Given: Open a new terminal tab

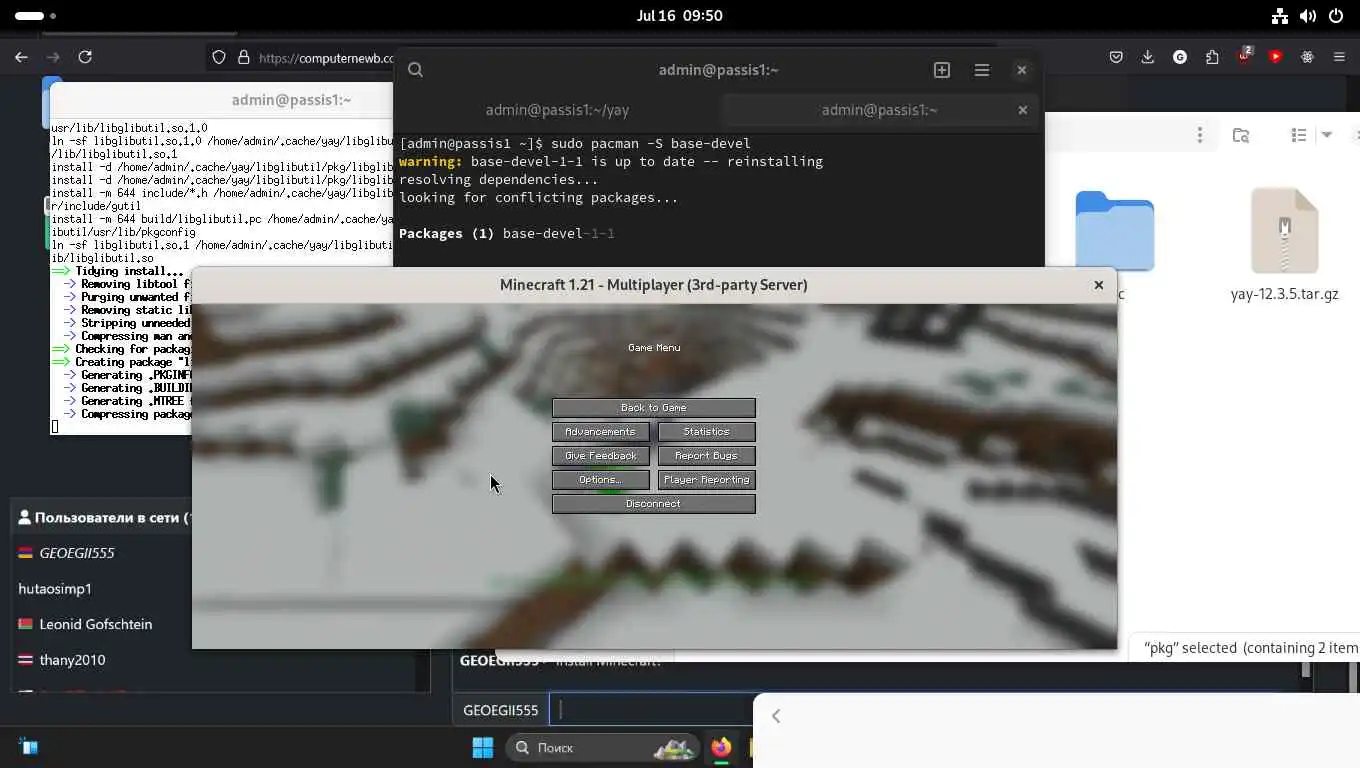Looking at the screenshot, I should point(942,70).
